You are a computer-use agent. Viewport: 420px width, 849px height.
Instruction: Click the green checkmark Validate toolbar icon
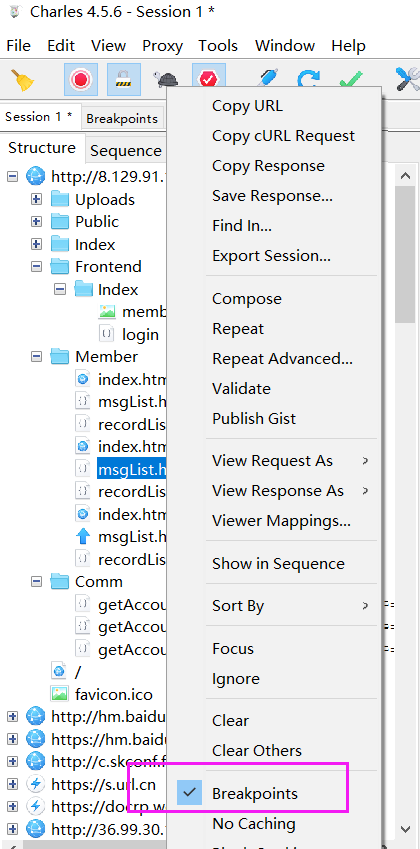351,80
